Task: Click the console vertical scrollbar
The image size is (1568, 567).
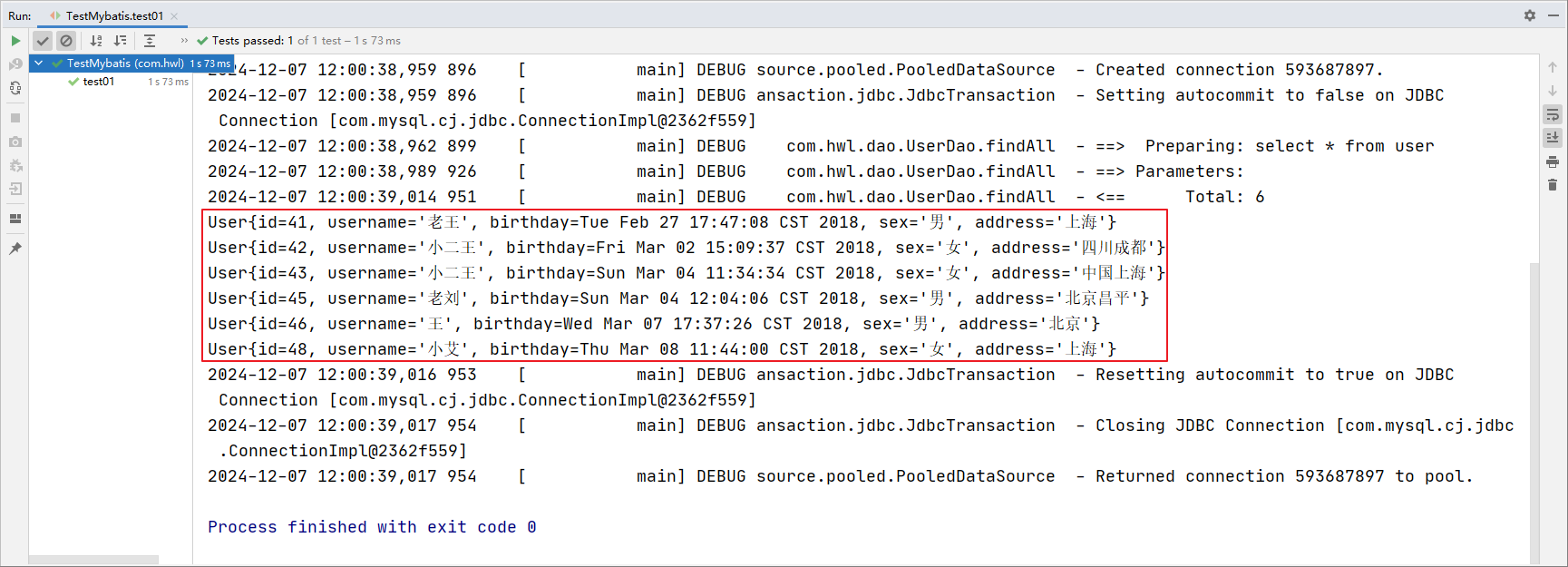Action: pos(1534,413)
